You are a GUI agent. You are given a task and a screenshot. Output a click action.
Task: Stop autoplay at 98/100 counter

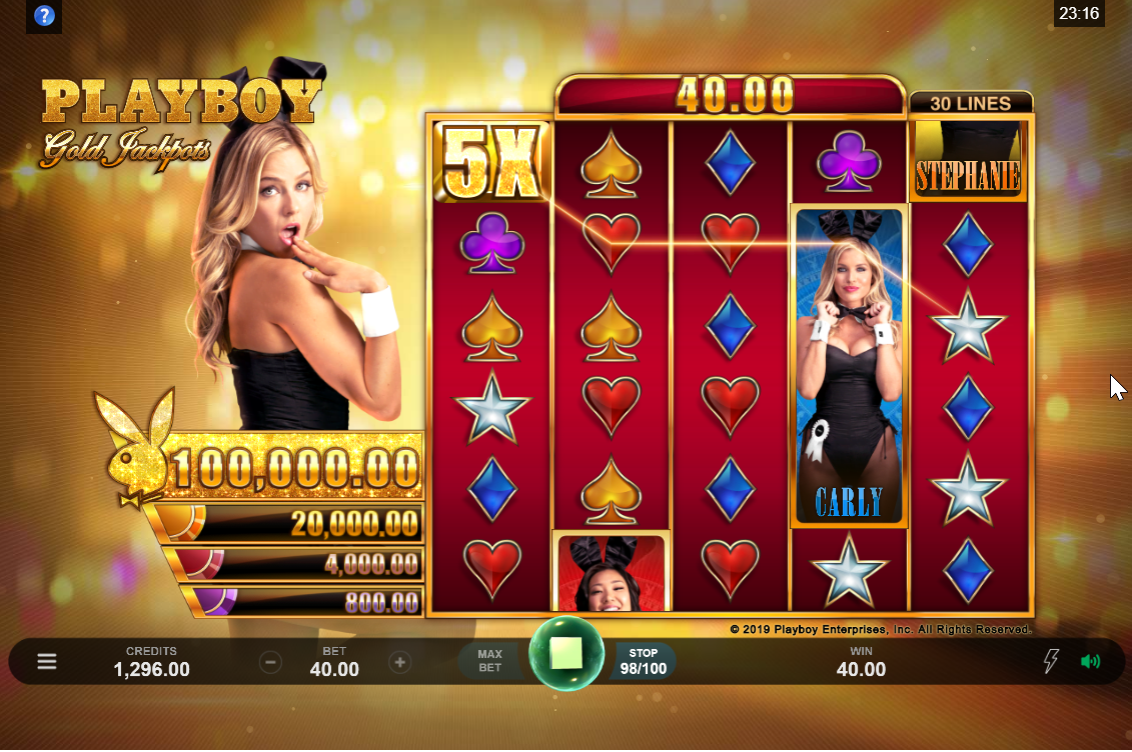(643, 661)
